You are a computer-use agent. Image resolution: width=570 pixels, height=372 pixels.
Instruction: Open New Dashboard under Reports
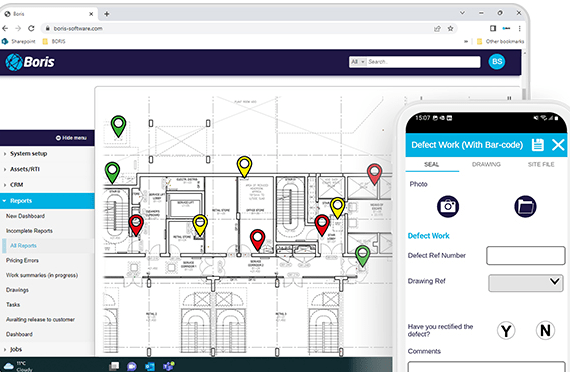pos(25,216)
